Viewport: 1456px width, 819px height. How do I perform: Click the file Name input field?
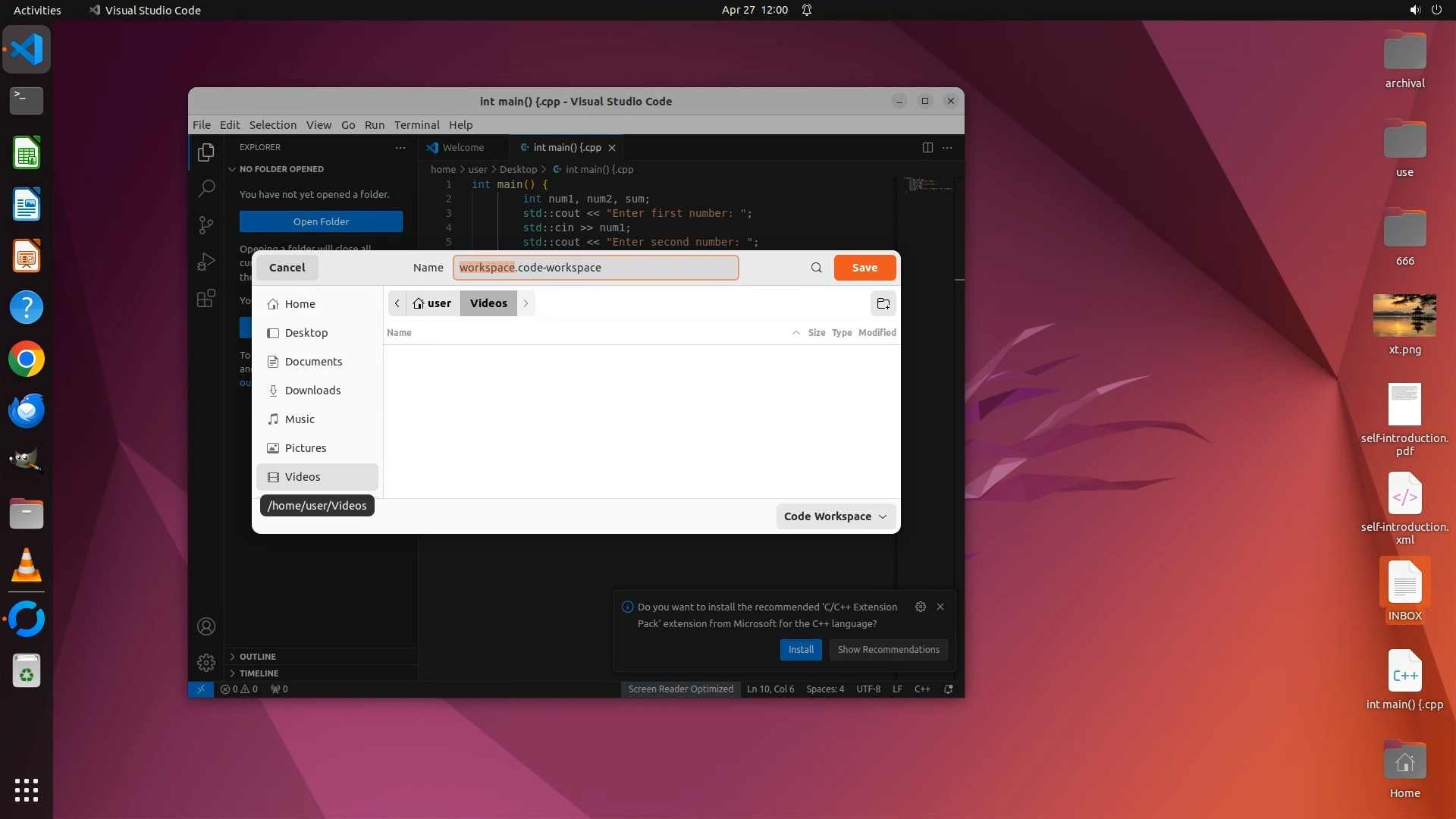(x=595, y=268)
